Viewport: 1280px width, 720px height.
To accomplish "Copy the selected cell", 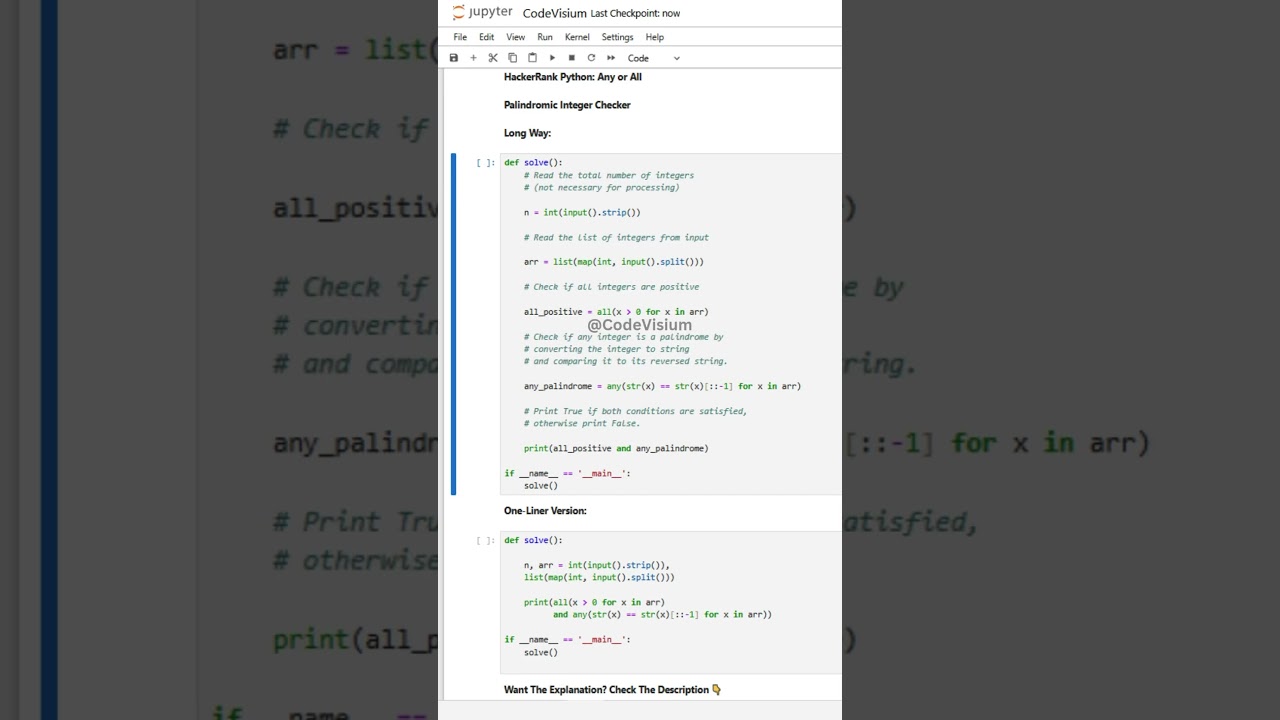I will [512, 58].
